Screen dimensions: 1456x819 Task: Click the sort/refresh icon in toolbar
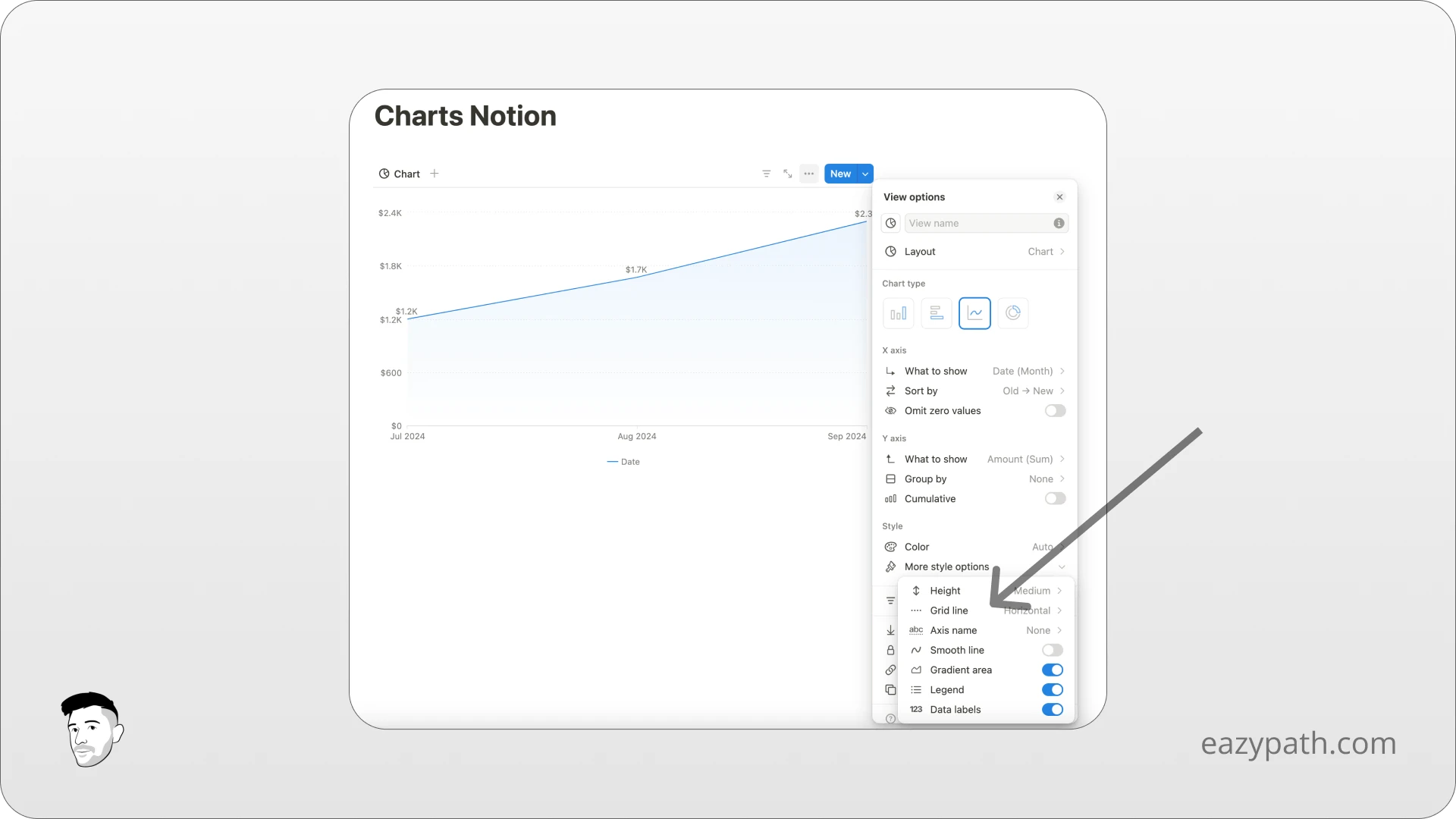point(788,173)
